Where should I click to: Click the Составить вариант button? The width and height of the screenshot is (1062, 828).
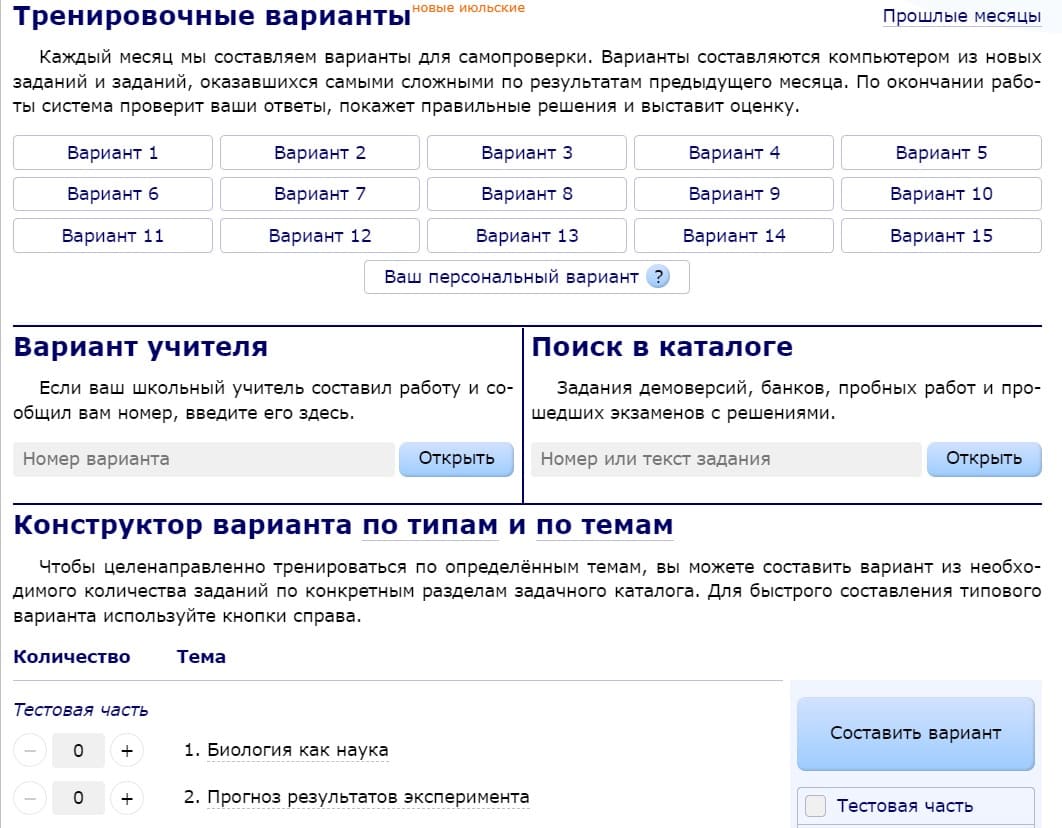[915, 733]
